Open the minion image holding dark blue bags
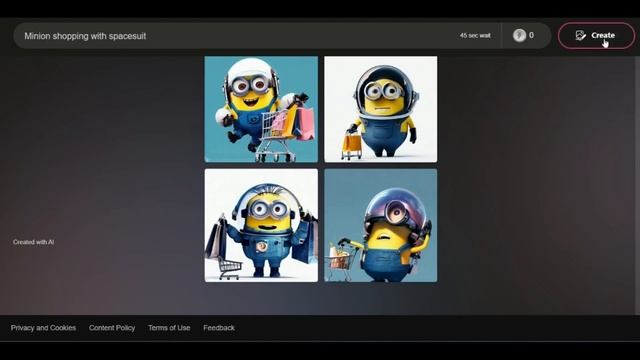Image resolution: width=640 pixels, height=360 pixels. coord(261,225)
